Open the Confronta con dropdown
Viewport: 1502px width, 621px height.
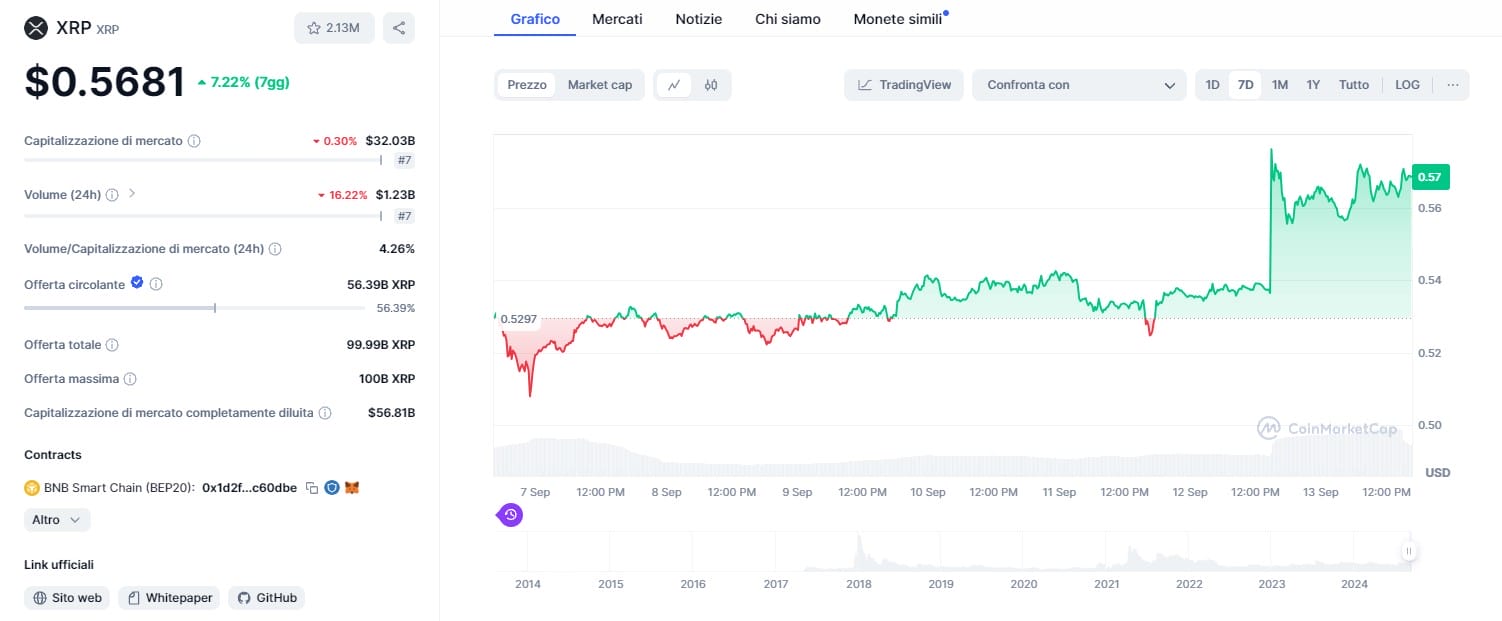tap(1080, 85)
